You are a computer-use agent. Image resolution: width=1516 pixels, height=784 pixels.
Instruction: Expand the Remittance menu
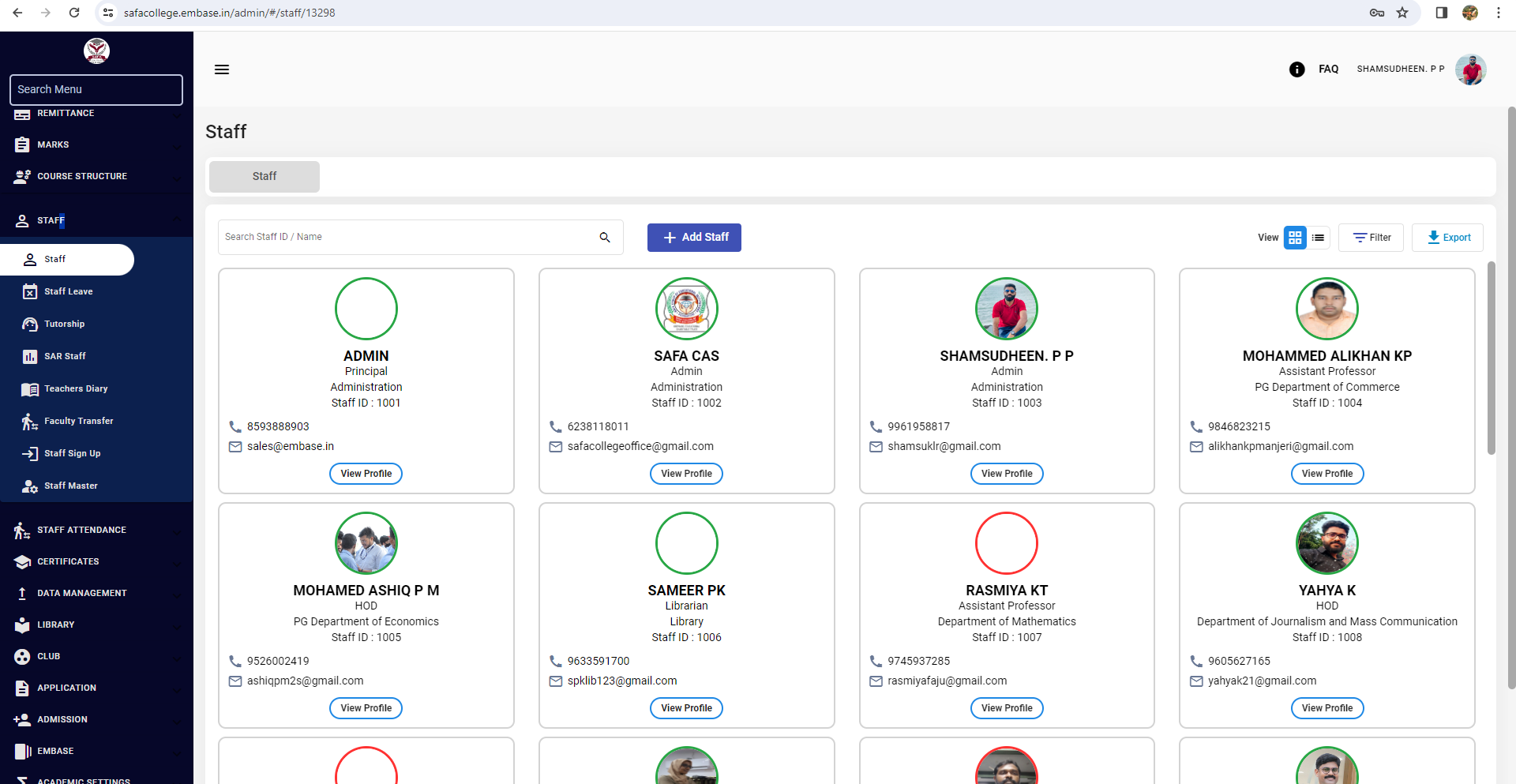point(96,114)
